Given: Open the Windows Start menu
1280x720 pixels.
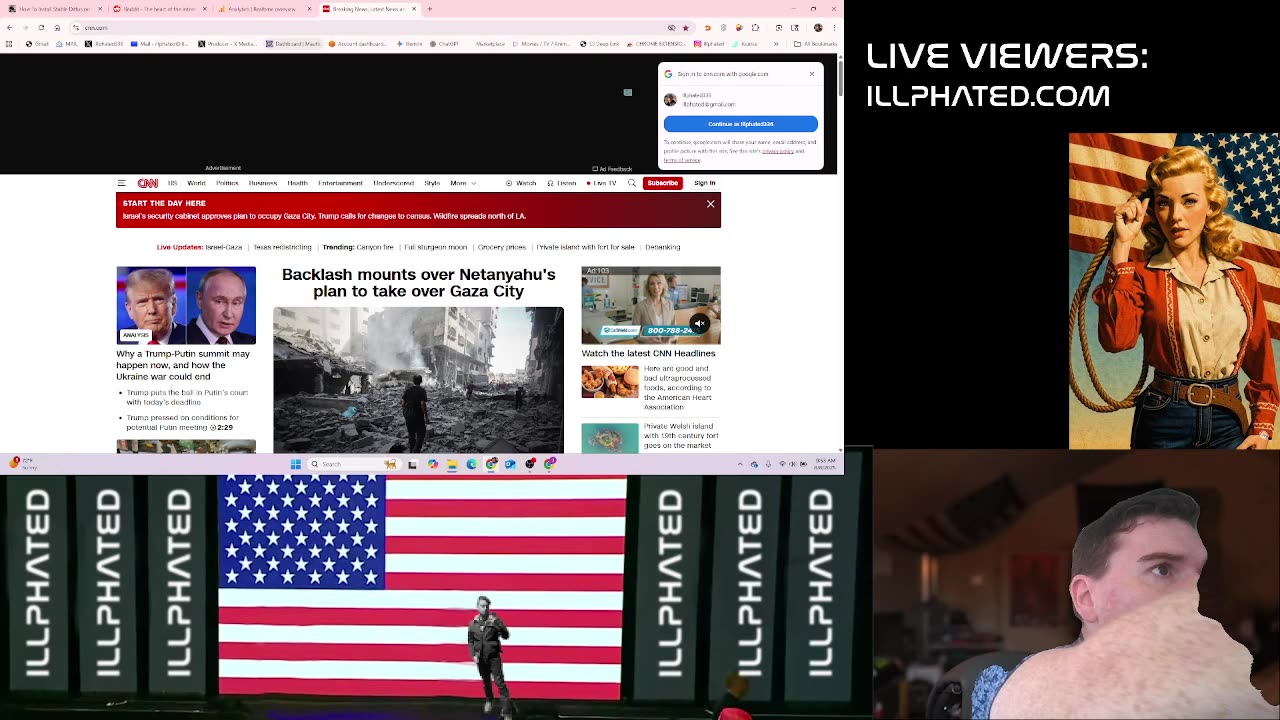Looking at the screenshot, I should (295, 464).
